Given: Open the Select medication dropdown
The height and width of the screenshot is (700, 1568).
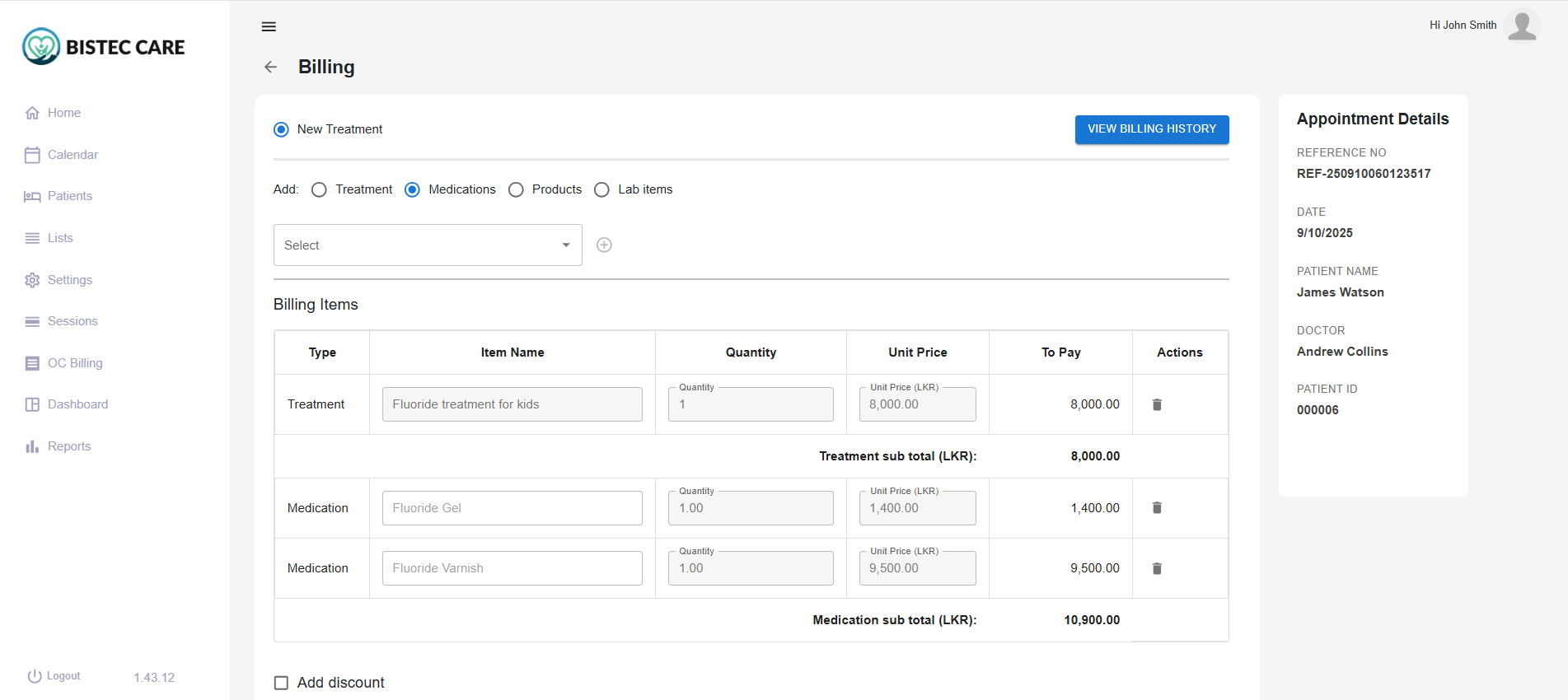Looking at the screenshot, I should pos(427,245).
